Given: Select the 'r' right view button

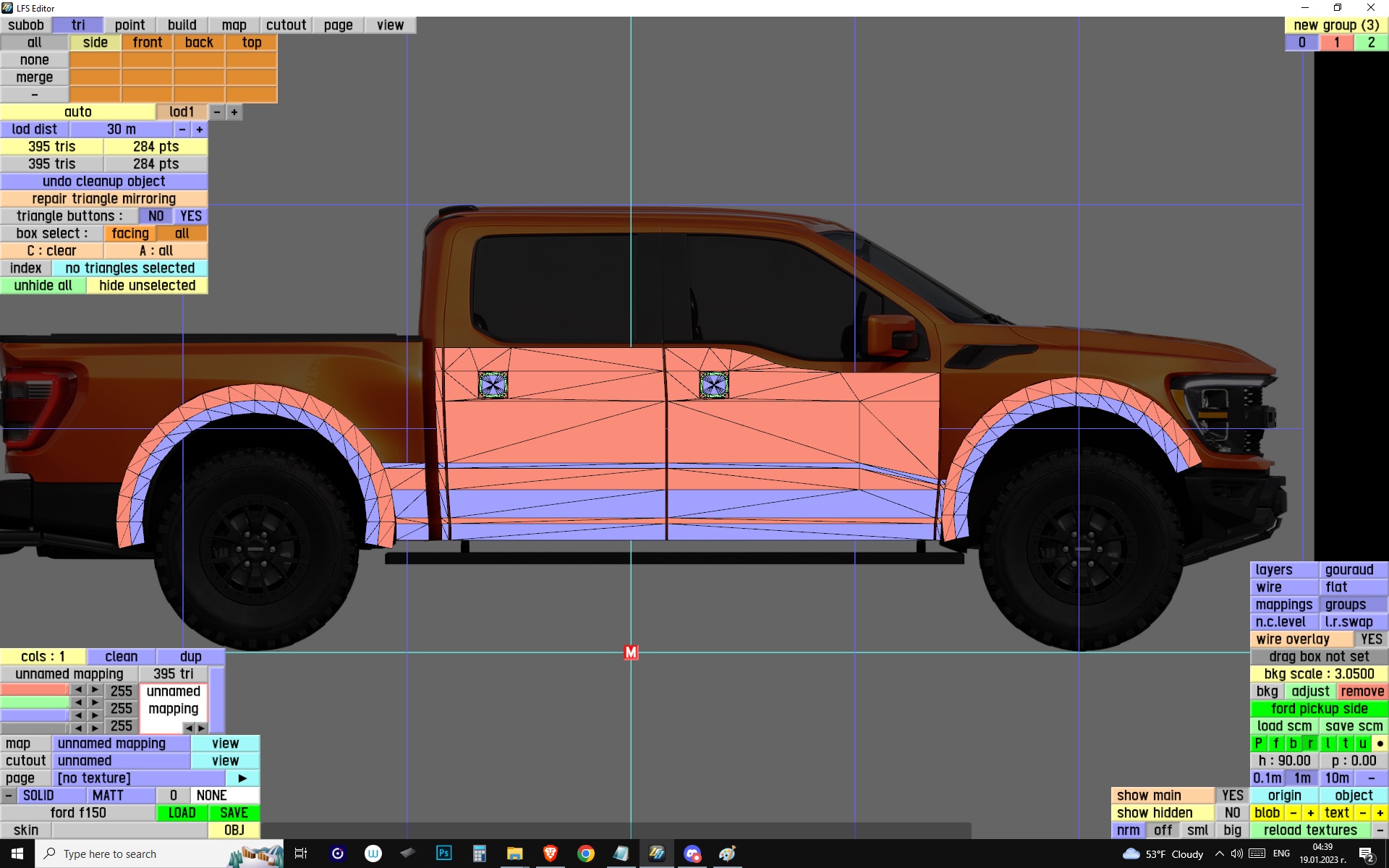Looking at the screenshot, I should click(1310, 744).
